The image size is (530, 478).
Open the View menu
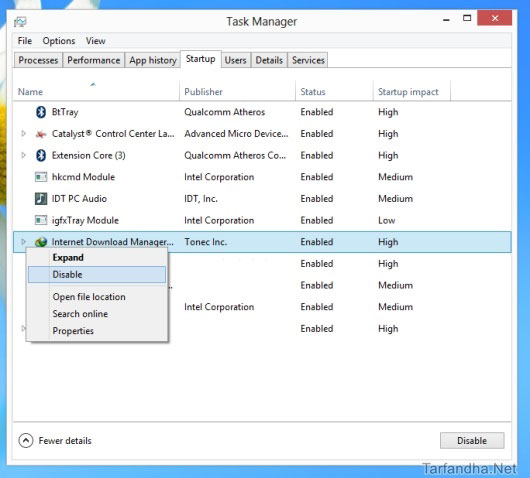(96, 41)
